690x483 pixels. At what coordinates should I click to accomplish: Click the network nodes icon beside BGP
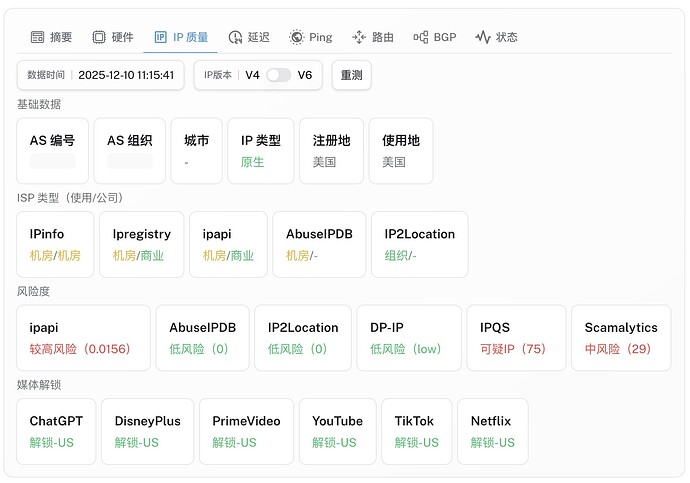click(x=421, y=37)
